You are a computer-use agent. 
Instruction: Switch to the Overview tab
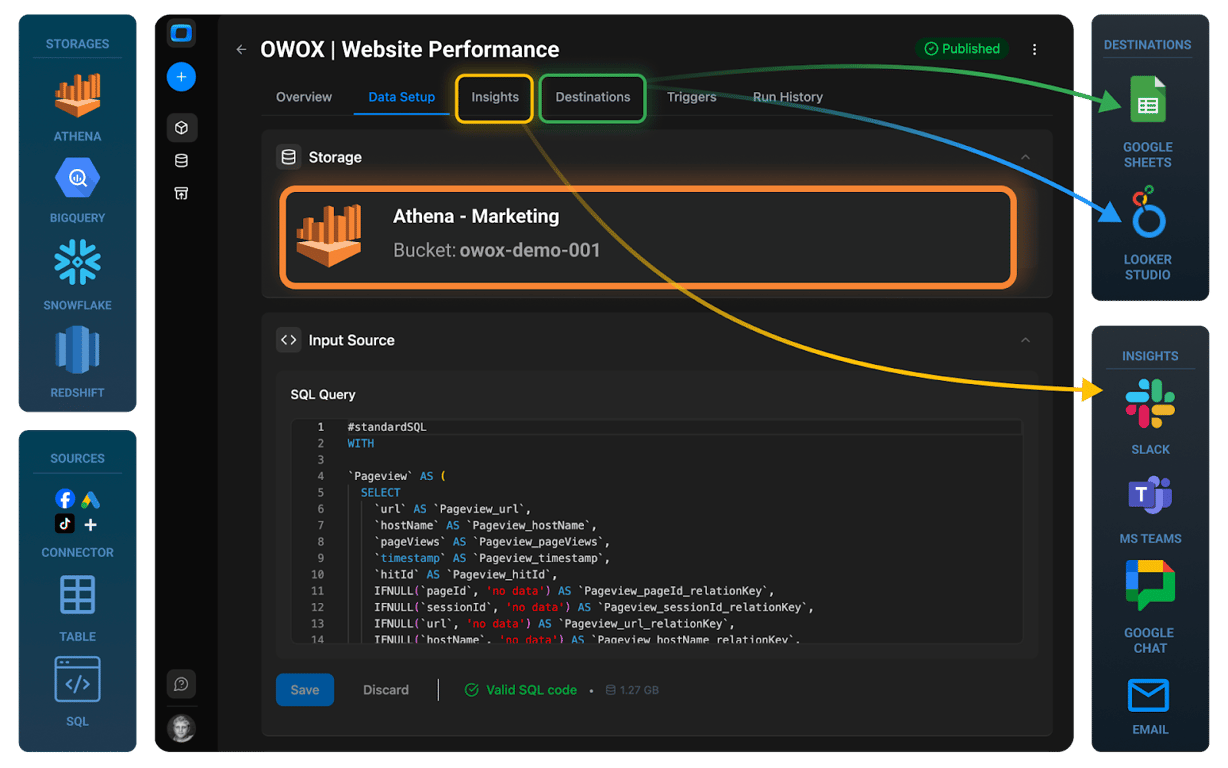[304, 97]
